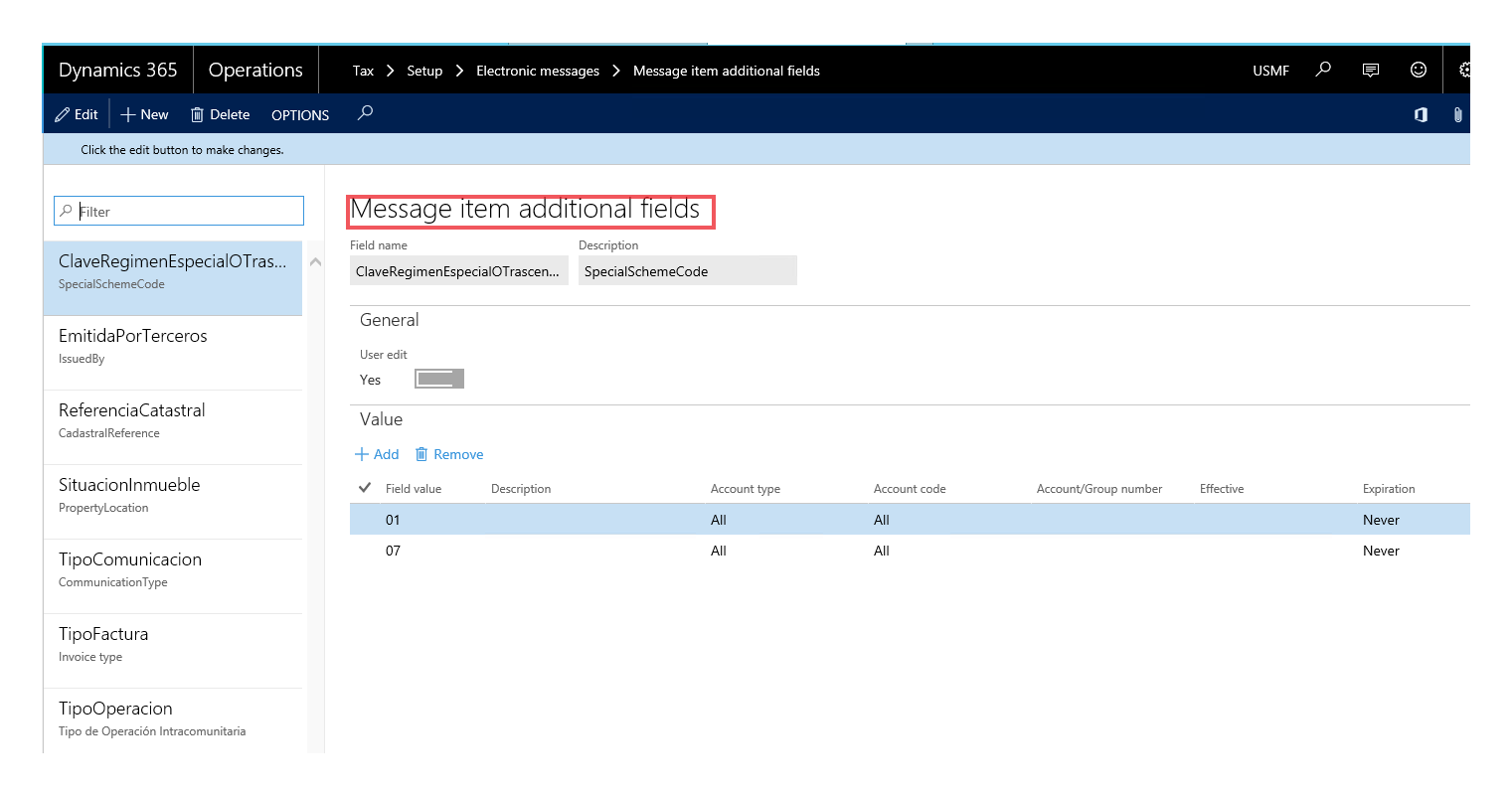Click the Office app icon in action bar
1512x795 pixels.
pos(1422,114)
